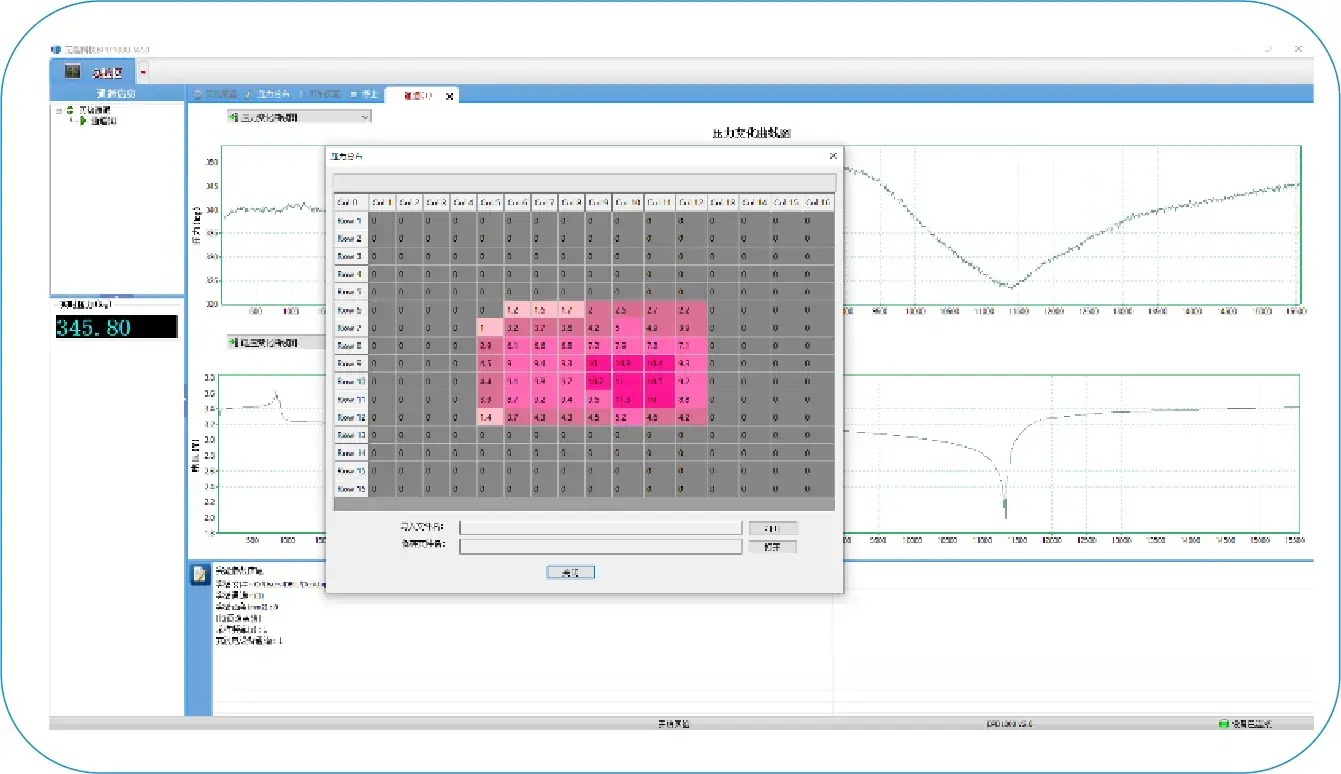Select the main ribbon tab with the monitor icon
Screen dimensions: 1341x774
(x=92, y=72)
